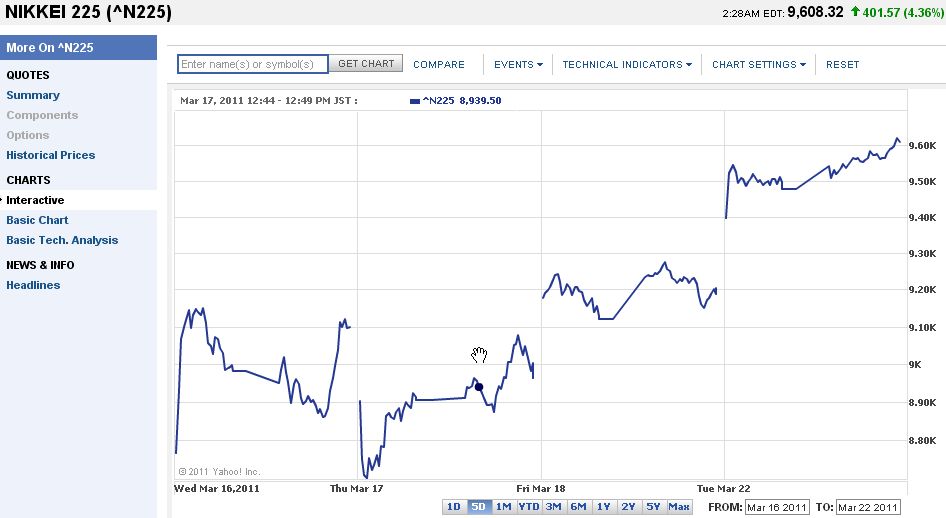Open Historical Prices link
Screen dimensions: 946x518
pos(51,155)
